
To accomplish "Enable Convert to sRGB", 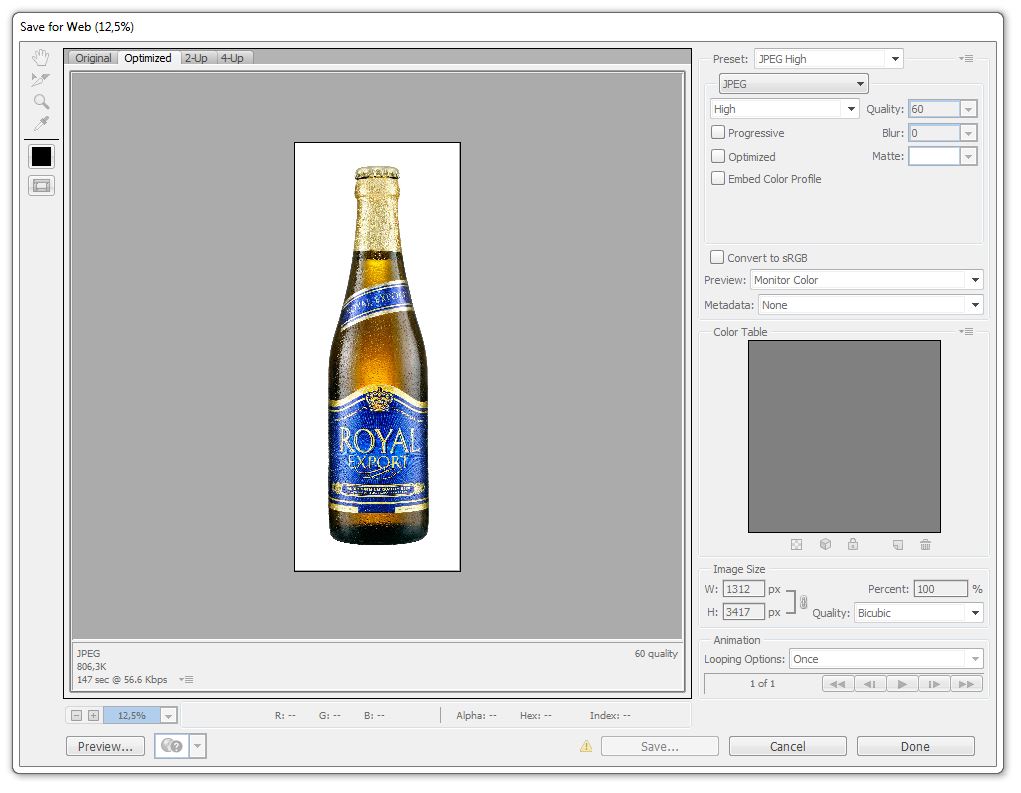I will click(717, 257).
